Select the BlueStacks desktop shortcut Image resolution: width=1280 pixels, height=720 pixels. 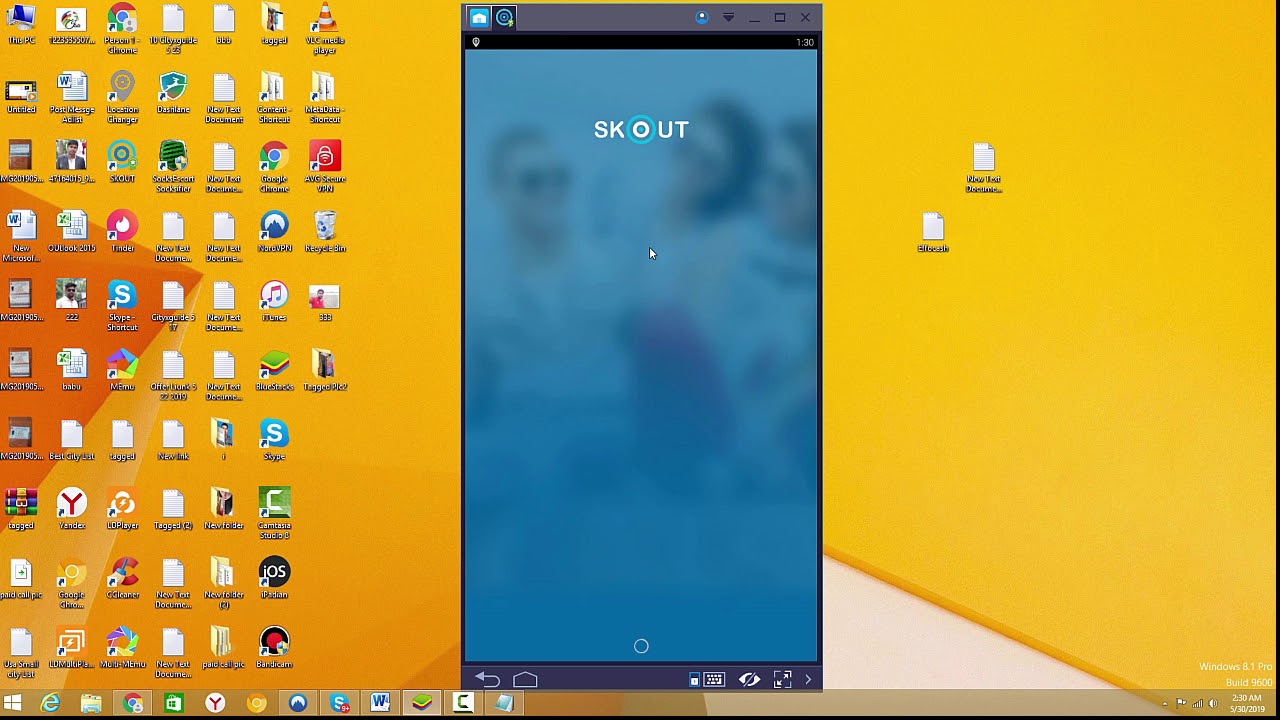point(274,370)
